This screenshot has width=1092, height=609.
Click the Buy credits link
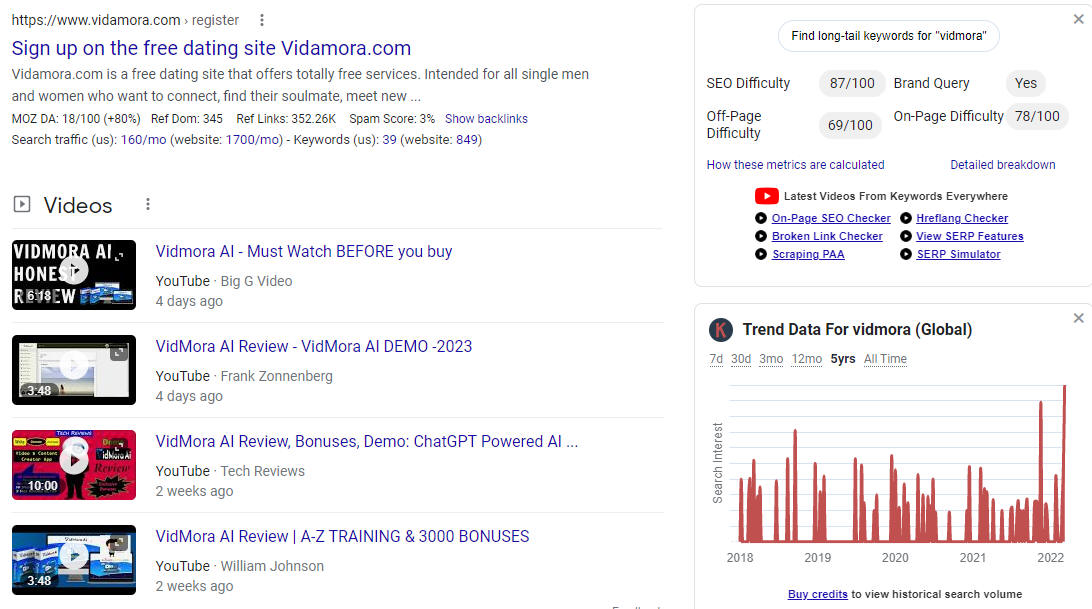818,594
